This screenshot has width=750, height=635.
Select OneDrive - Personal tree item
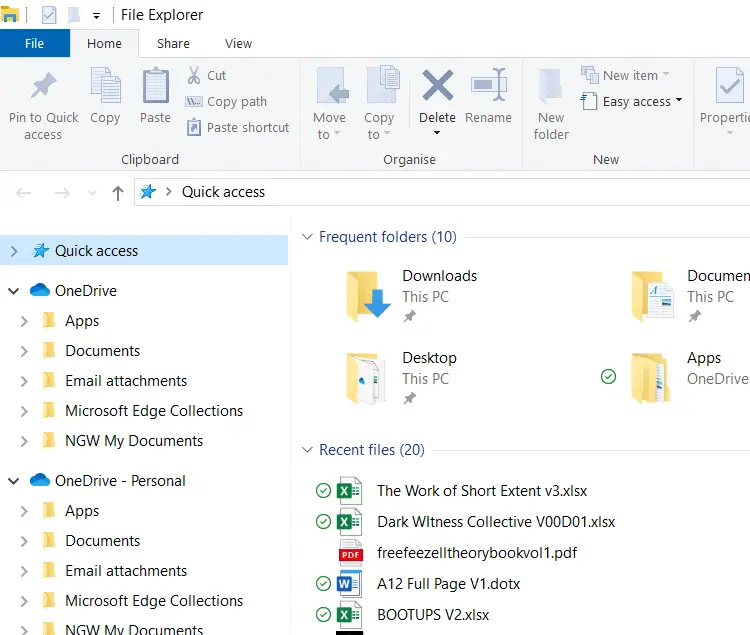point(108,481)
